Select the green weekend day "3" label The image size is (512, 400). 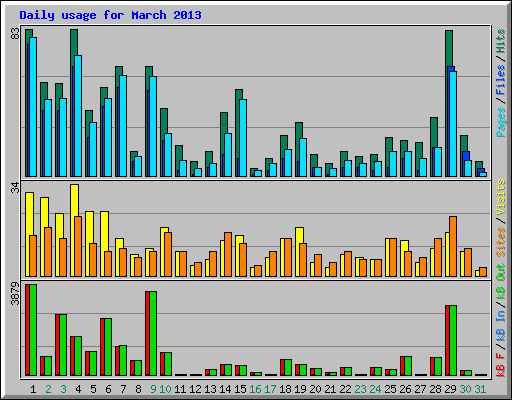(x=63, y=389)
